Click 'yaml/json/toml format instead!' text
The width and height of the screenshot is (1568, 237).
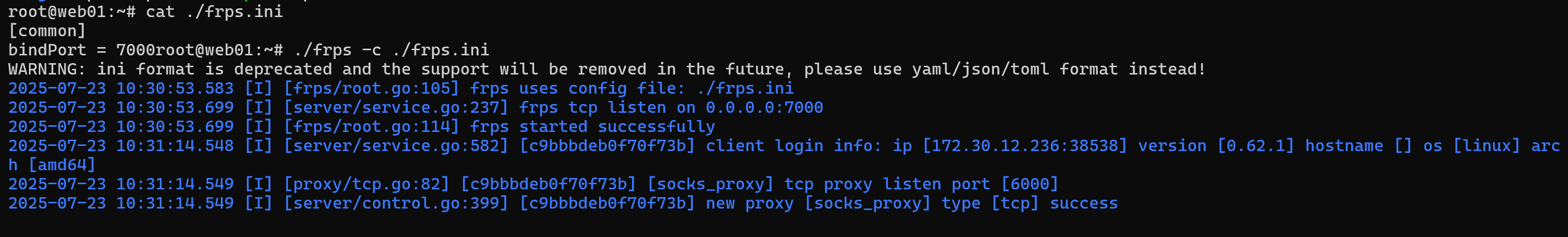pos(1059,69)
